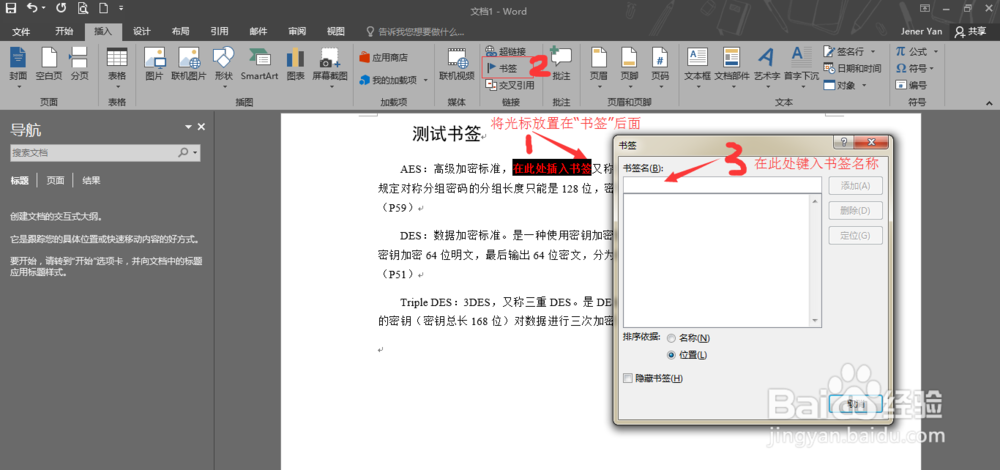
Task: Expand the 符号 dropdown arrow
Action: [x=932, y=68]
